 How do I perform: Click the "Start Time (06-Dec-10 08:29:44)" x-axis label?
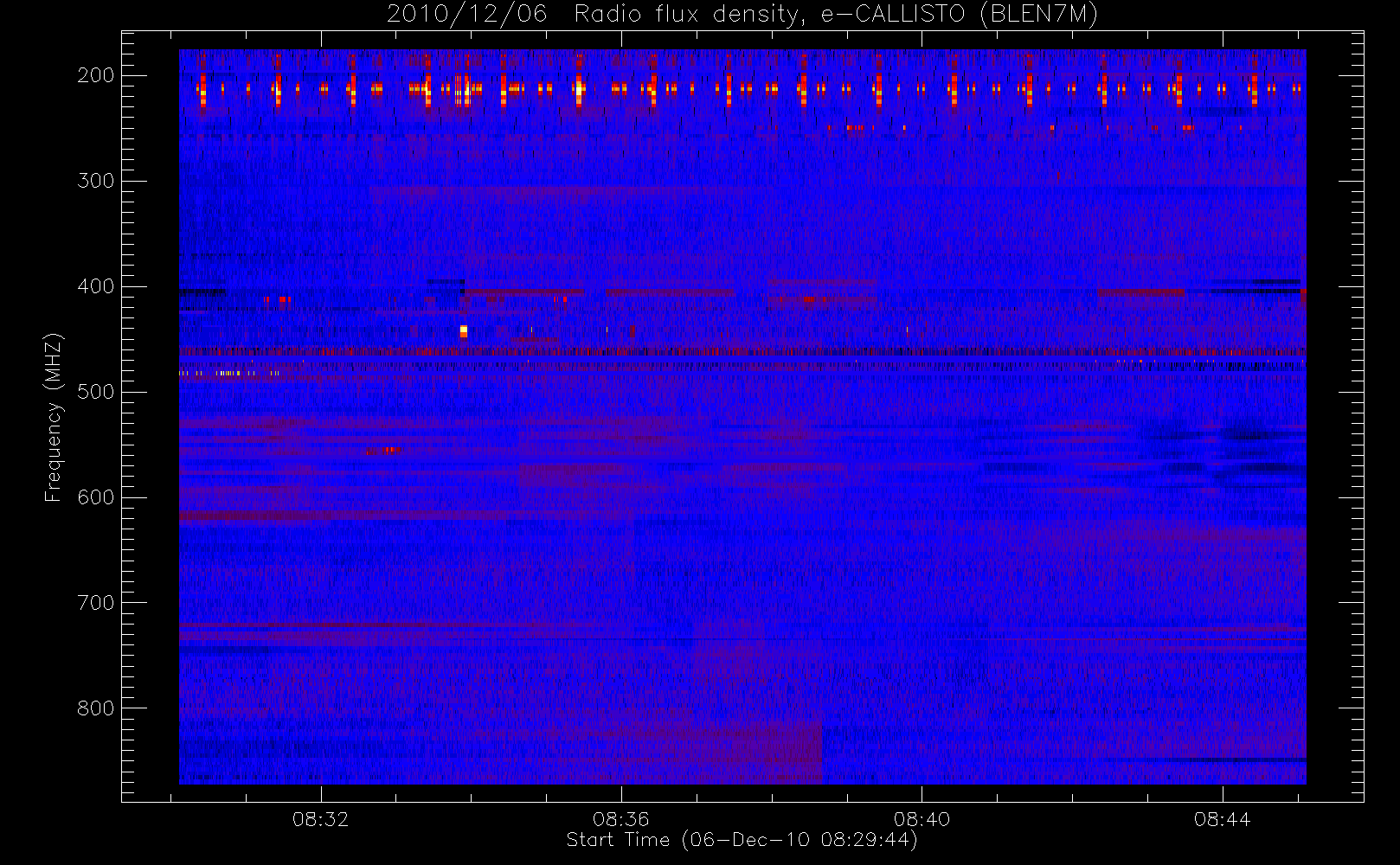coord(742,840)
